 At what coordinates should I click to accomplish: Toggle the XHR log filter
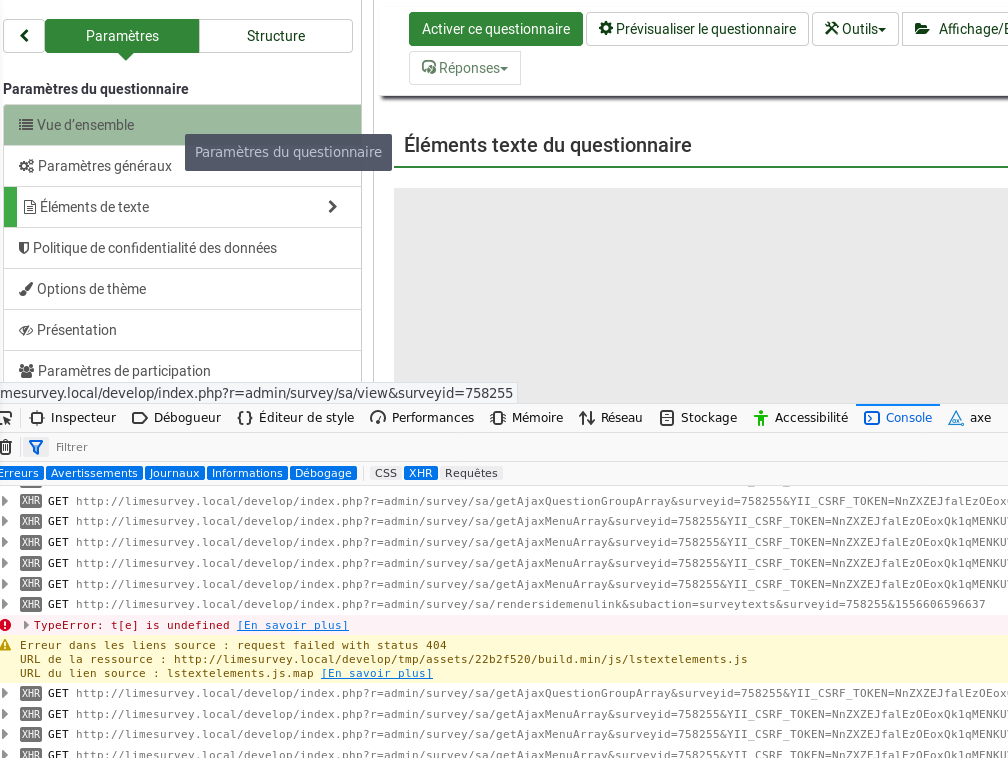point(421,473)
